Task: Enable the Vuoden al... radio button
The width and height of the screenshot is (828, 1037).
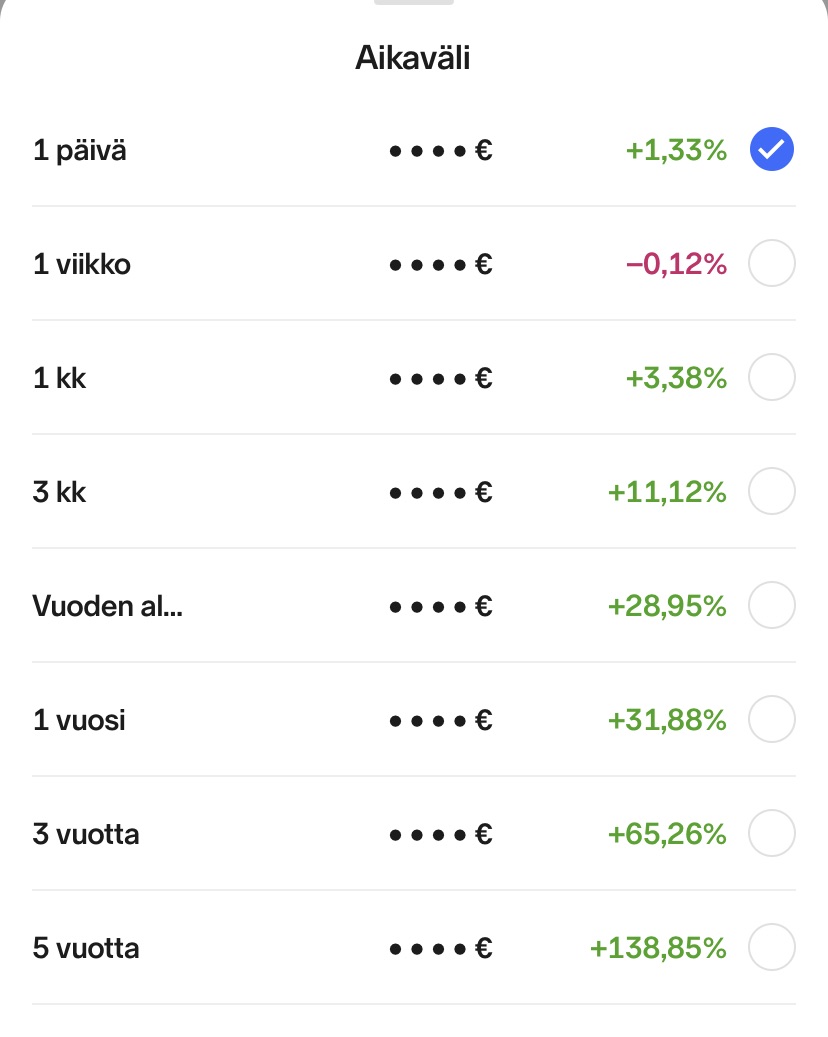Action: point(772,605)
